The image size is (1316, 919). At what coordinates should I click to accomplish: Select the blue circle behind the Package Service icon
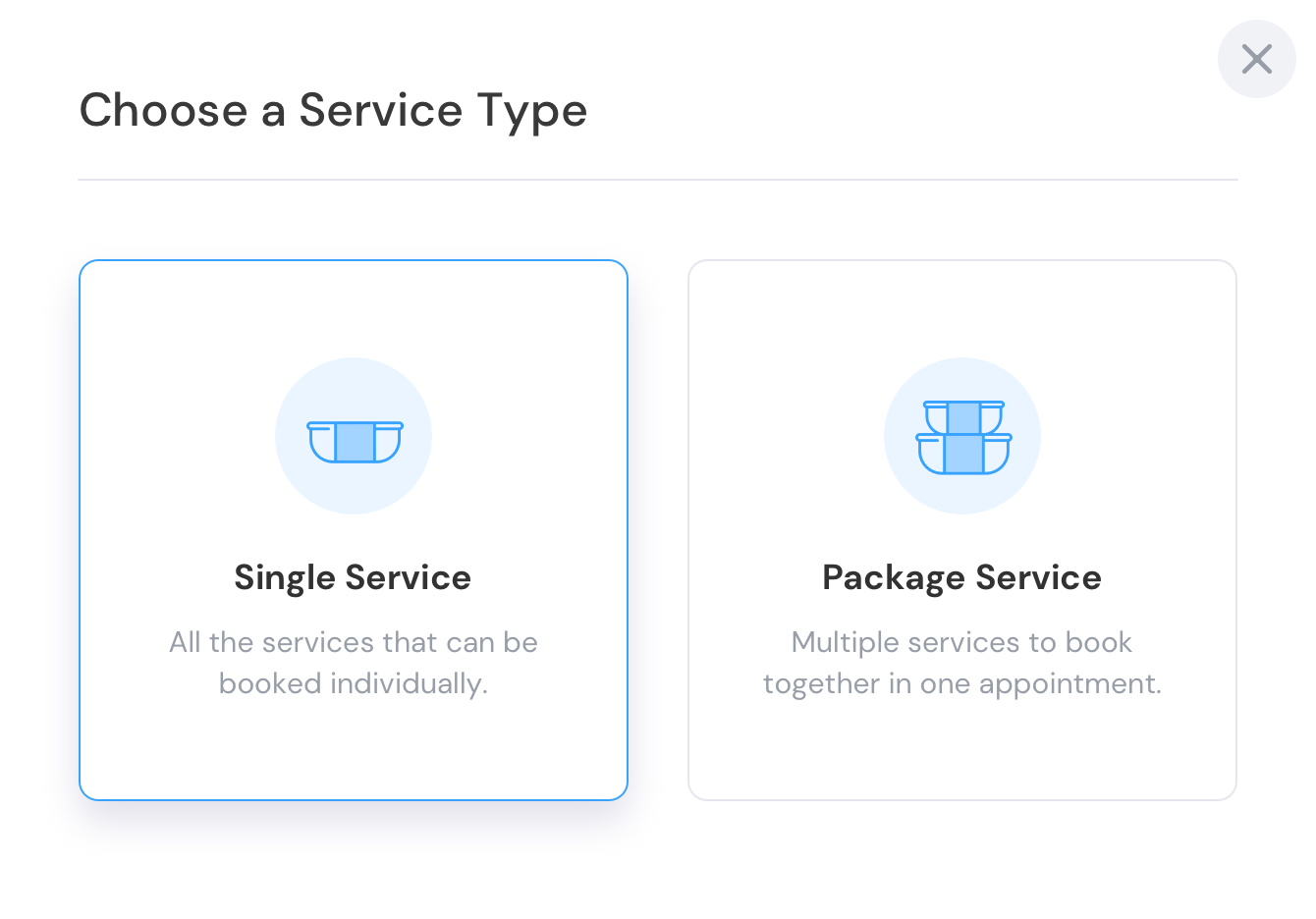962,436
